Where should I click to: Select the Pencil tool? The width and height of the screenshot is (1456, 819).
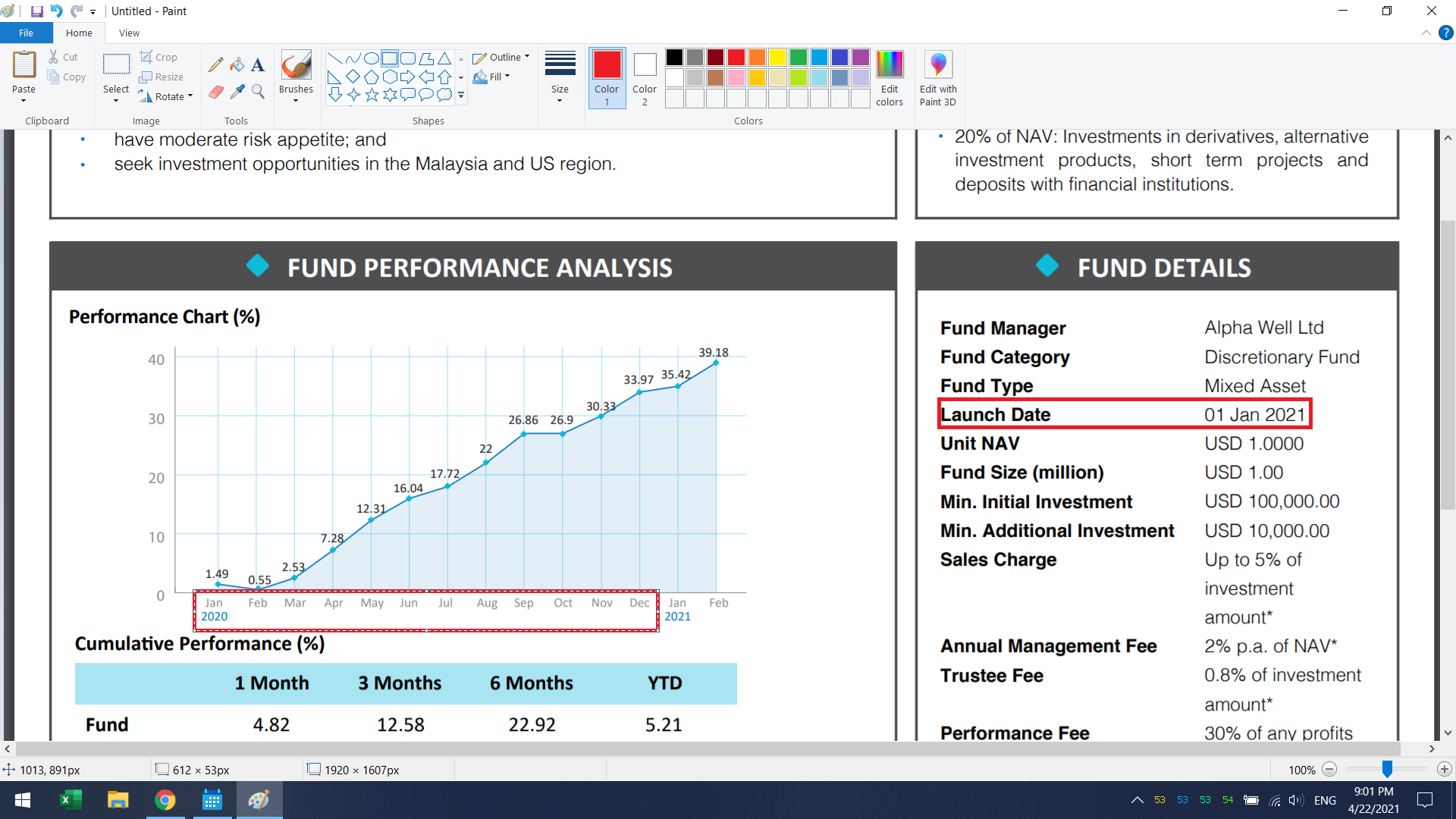point(216,65)
